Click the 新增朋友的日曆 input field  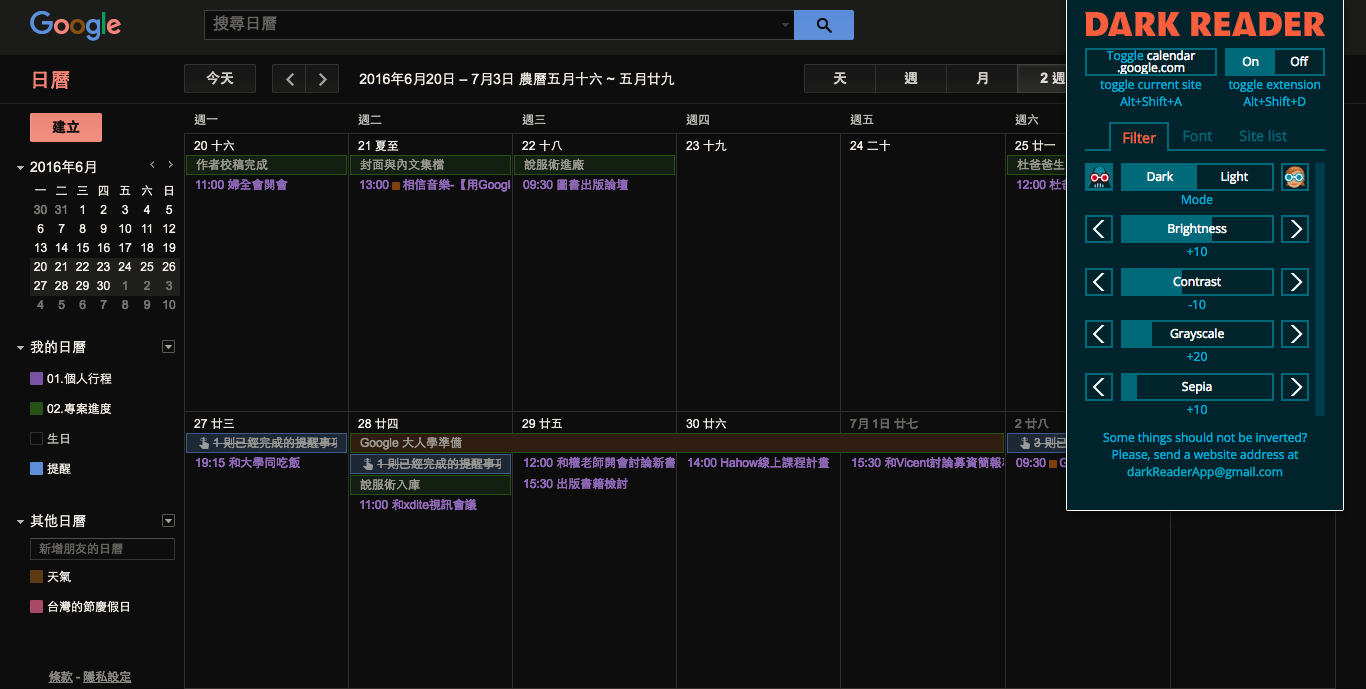pyautogui.click(x=102, y=549)
